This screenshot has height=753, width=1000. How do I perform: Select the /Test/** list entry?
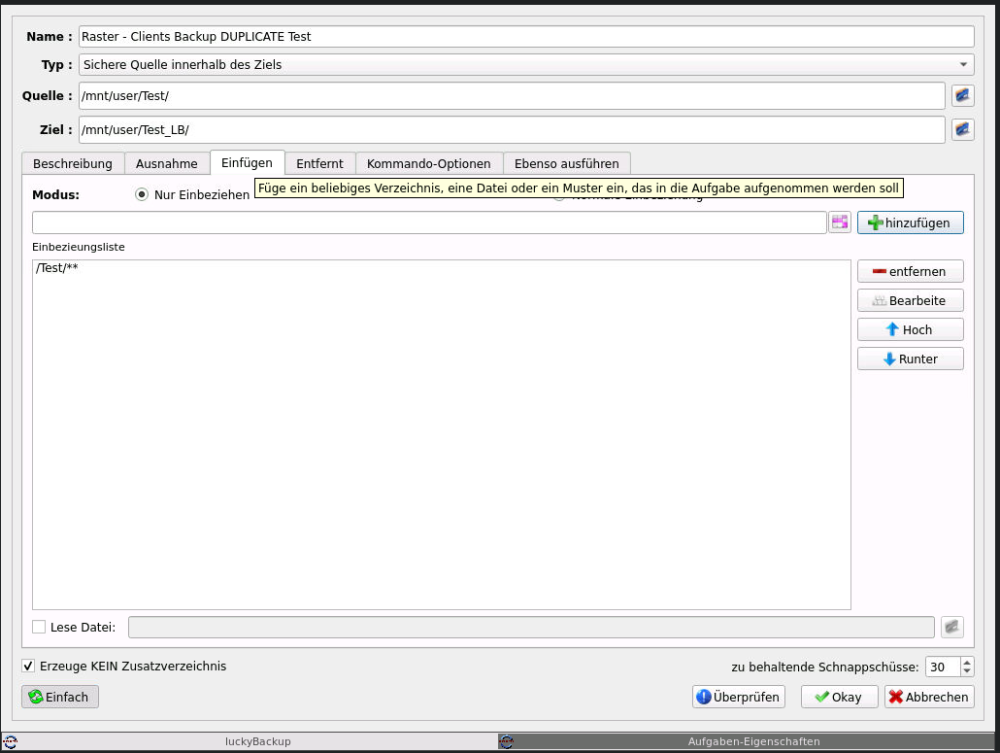point(441,268)
